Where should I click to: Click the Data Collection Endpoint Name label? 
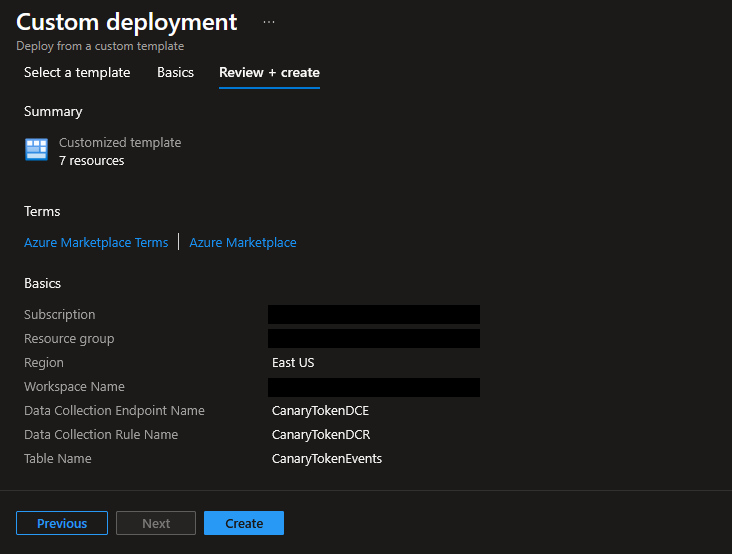coord(114,411)
